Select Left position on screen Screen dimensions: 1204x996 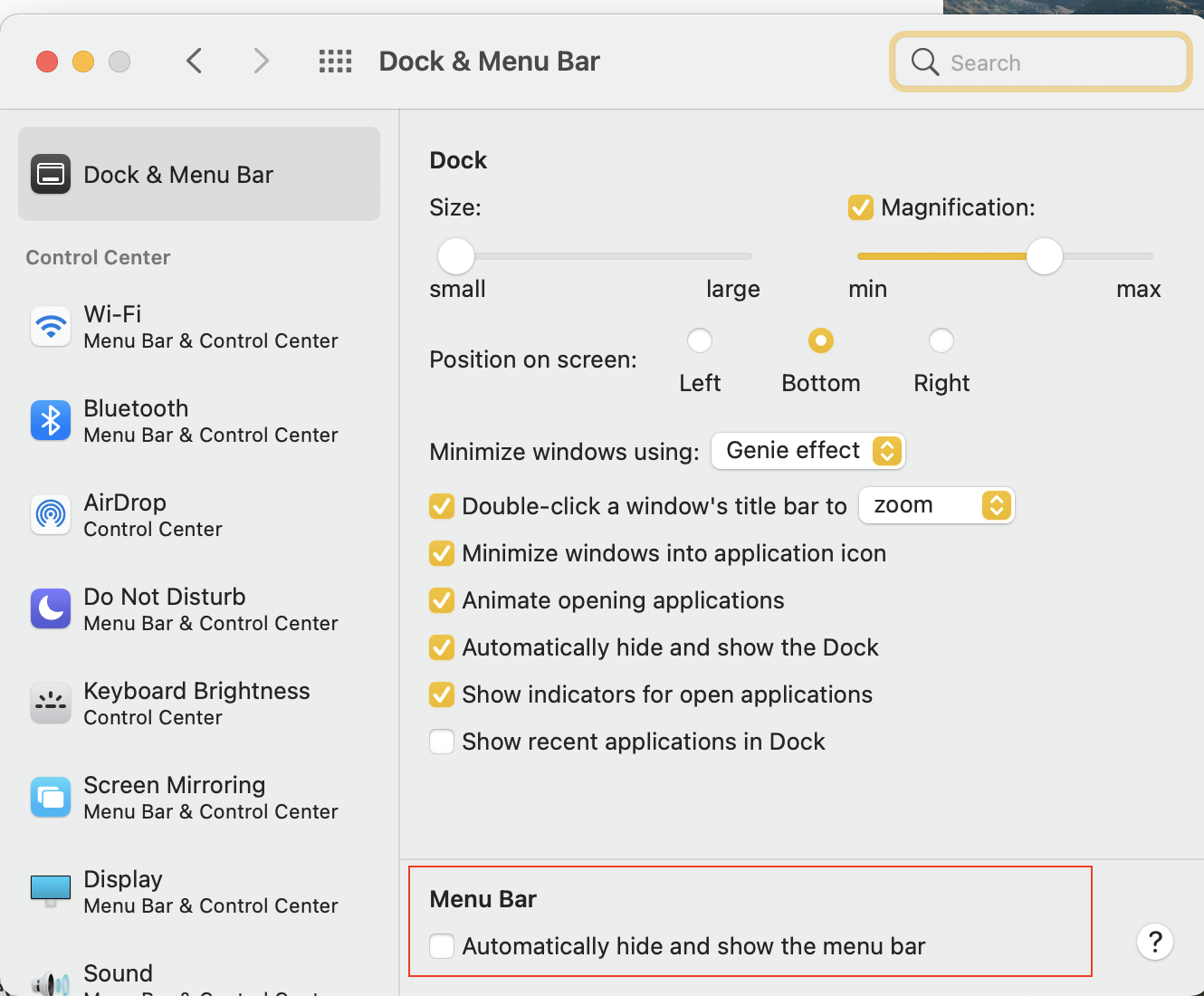point(700,340)
